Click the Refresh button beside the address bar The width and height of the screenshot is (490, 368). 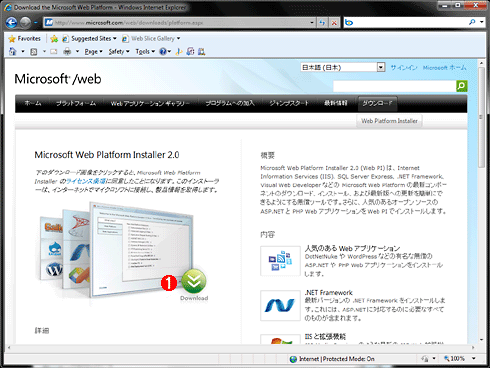[x=322, y=23]
